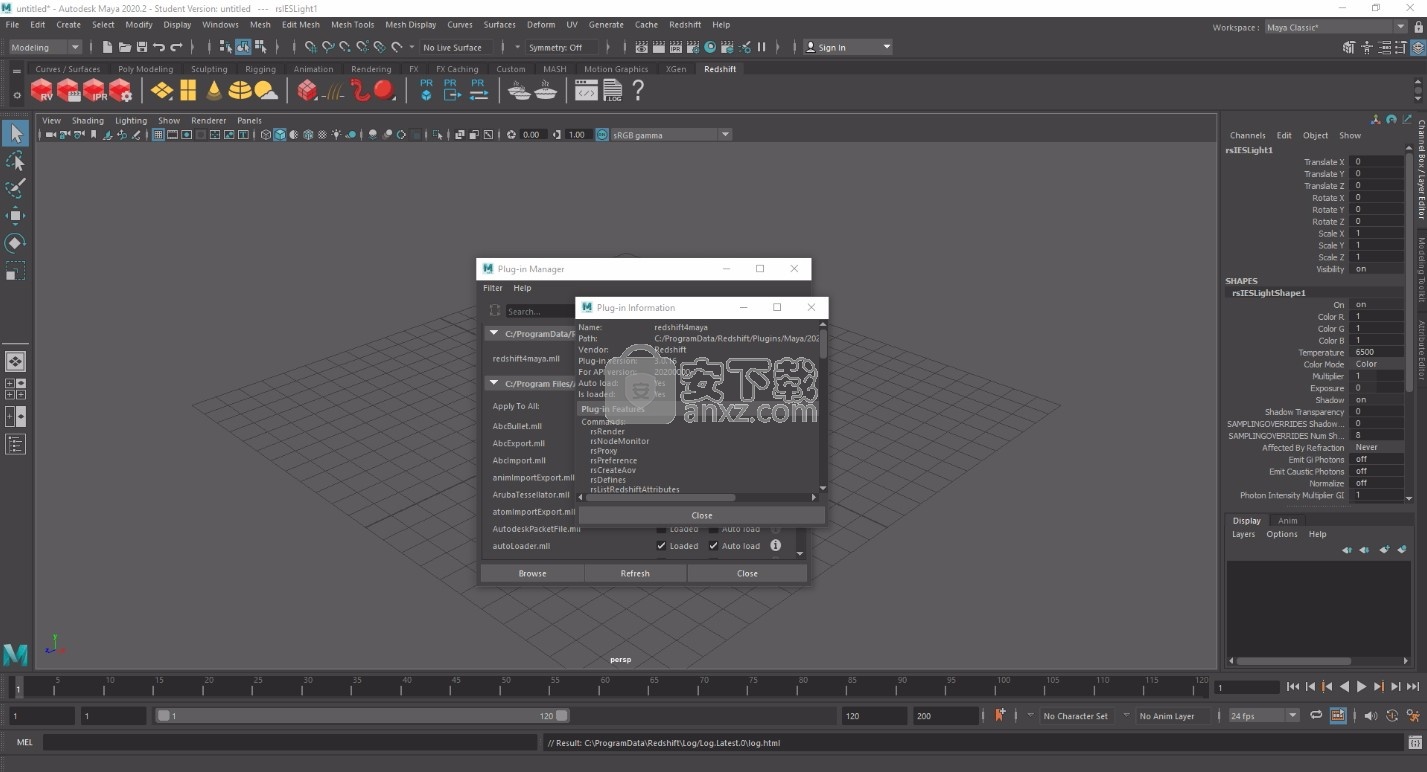Show info for autoLoader.mll plug-in
The height and width of the screenshot is (772, 1427).
click(x=775, y=546)
